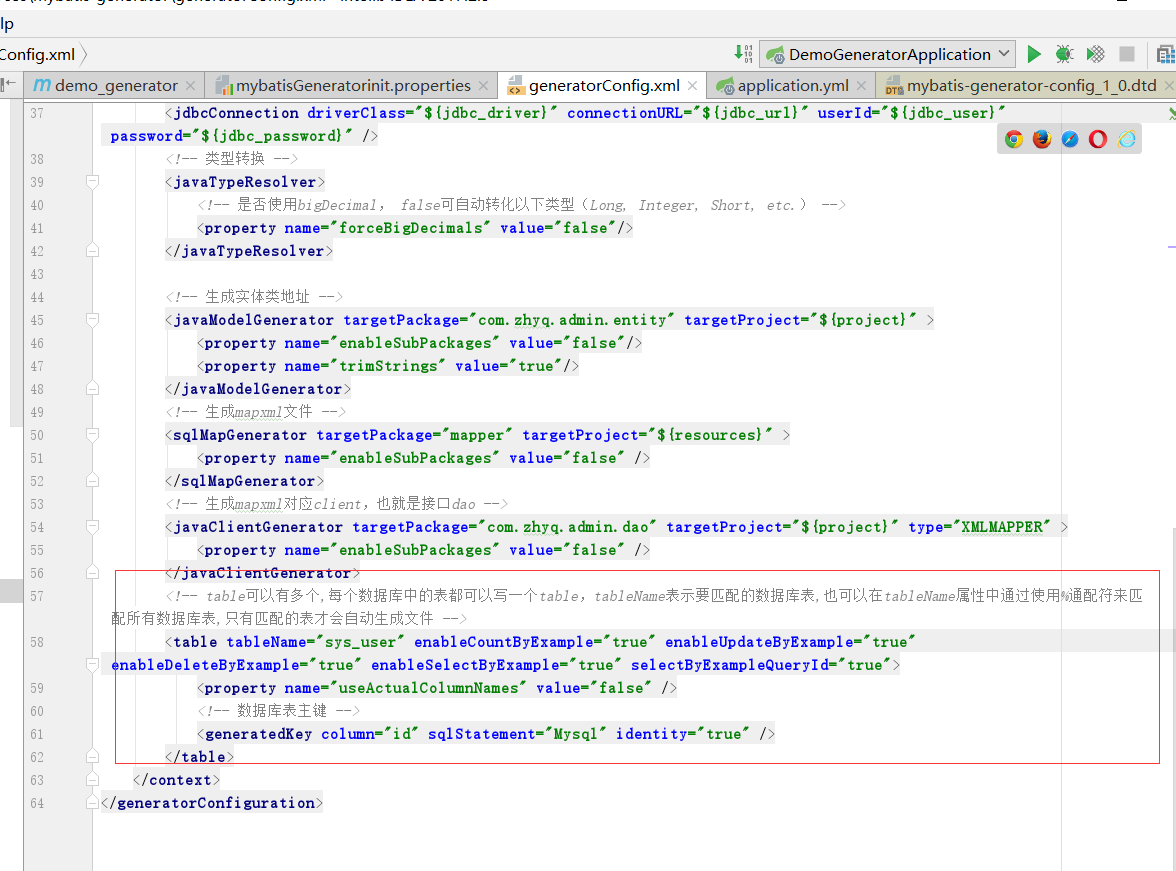Start debugging with the bug icon

tap(1065, 54)
